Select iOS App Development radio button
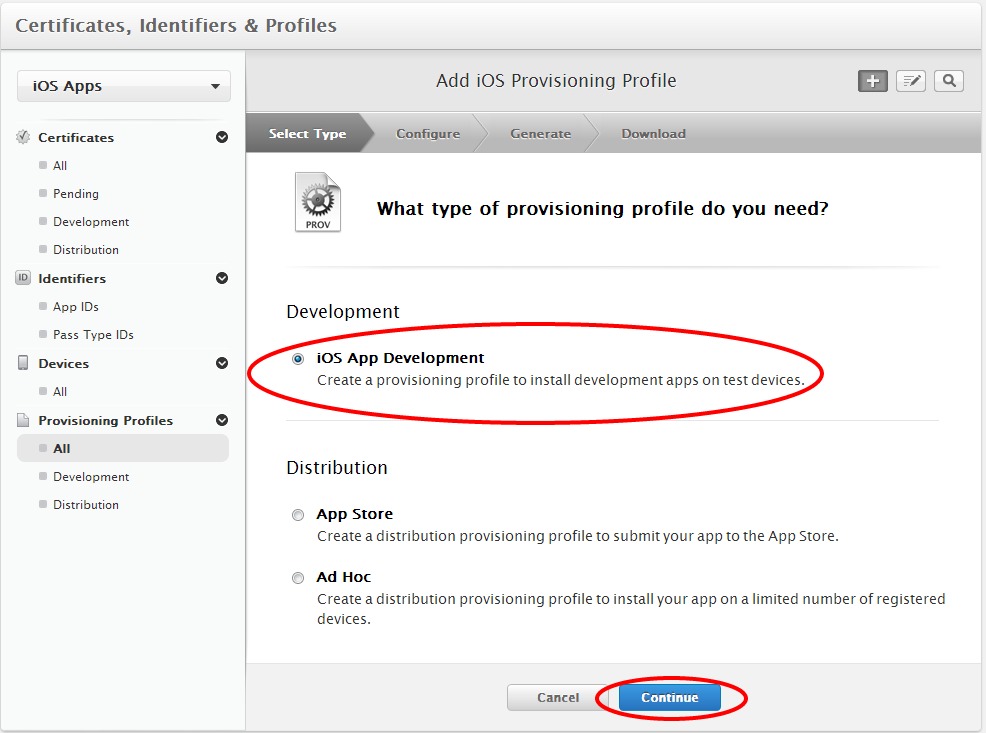Viewport: 986px width, 733px height. point(298,359)
